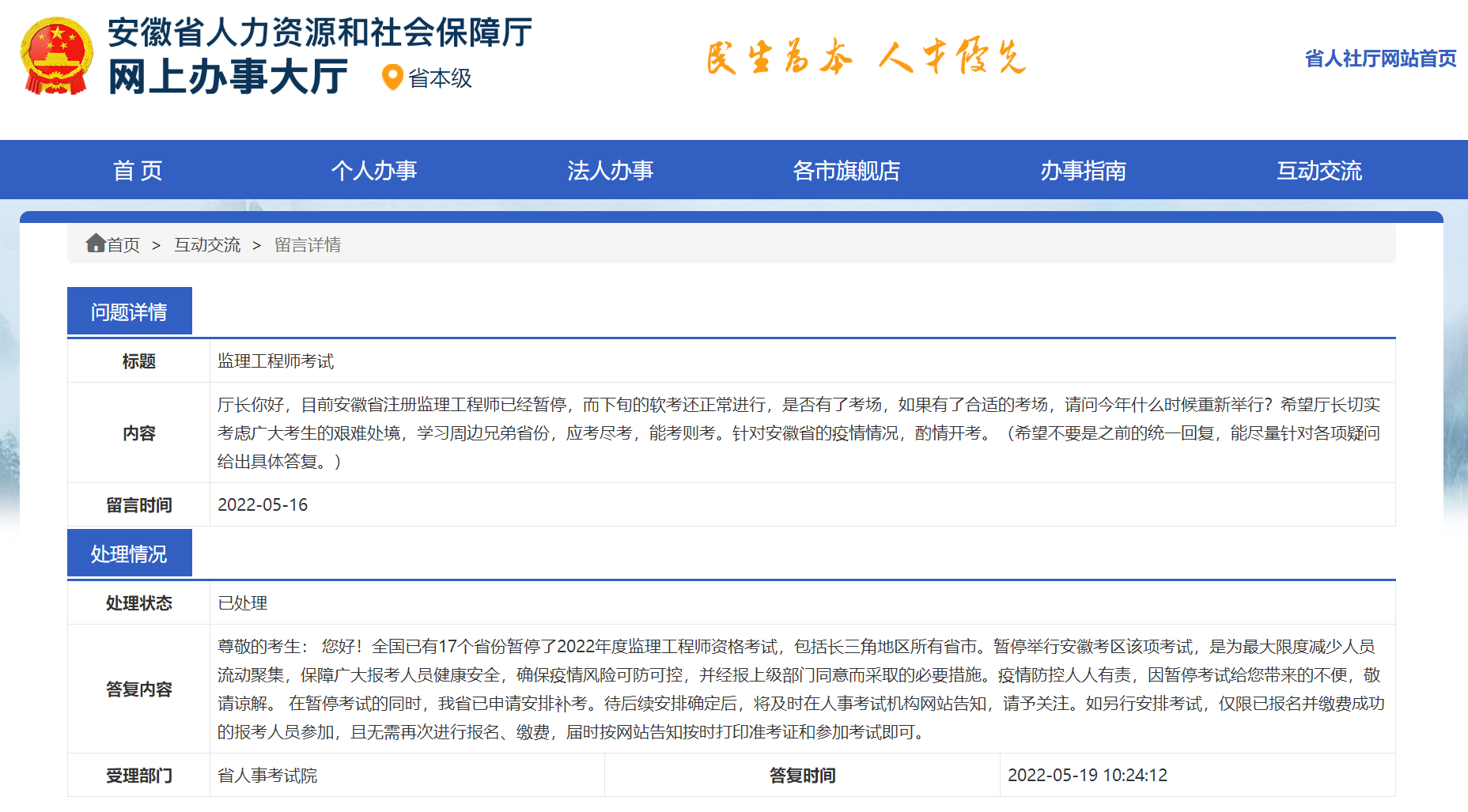Click 留言详情 in the breadcrumb trail
Image resolution: width=1468 pixels, height=812 pixels.
308,244
